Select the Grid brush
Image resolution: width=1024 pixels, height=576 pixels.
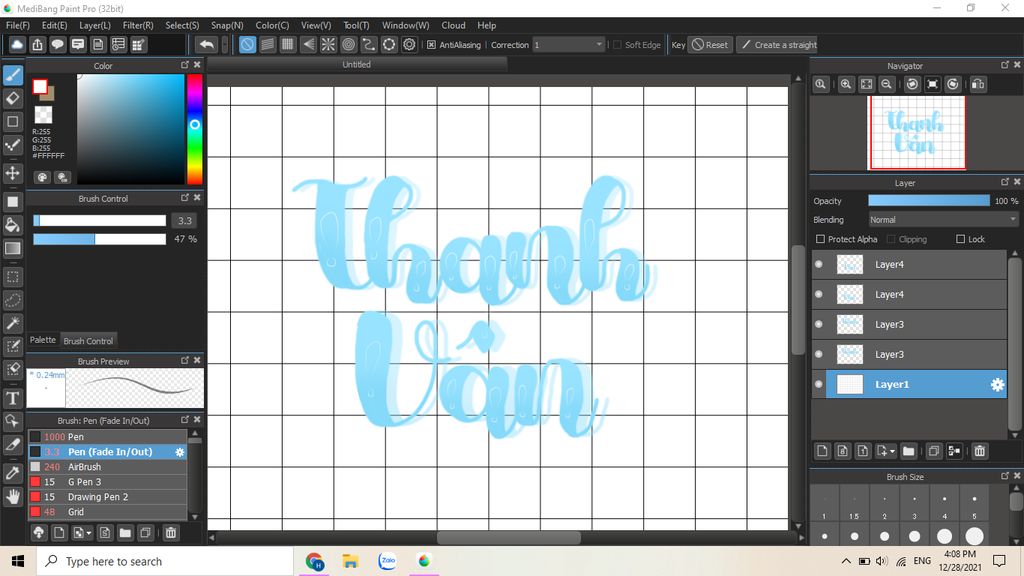[x=108, y=512]
